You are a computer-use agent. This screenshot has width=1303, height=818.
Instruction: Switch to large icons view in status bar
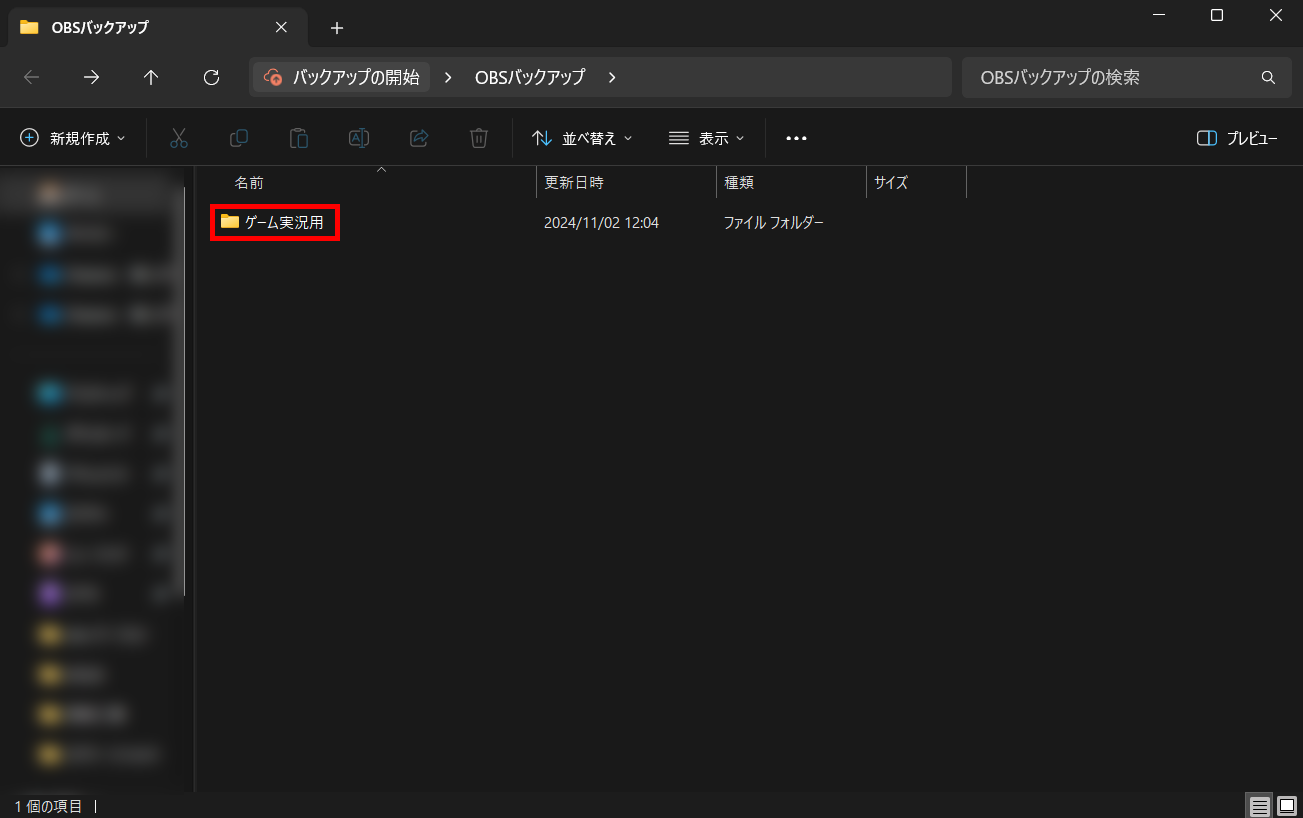(x=1287, y=806)
